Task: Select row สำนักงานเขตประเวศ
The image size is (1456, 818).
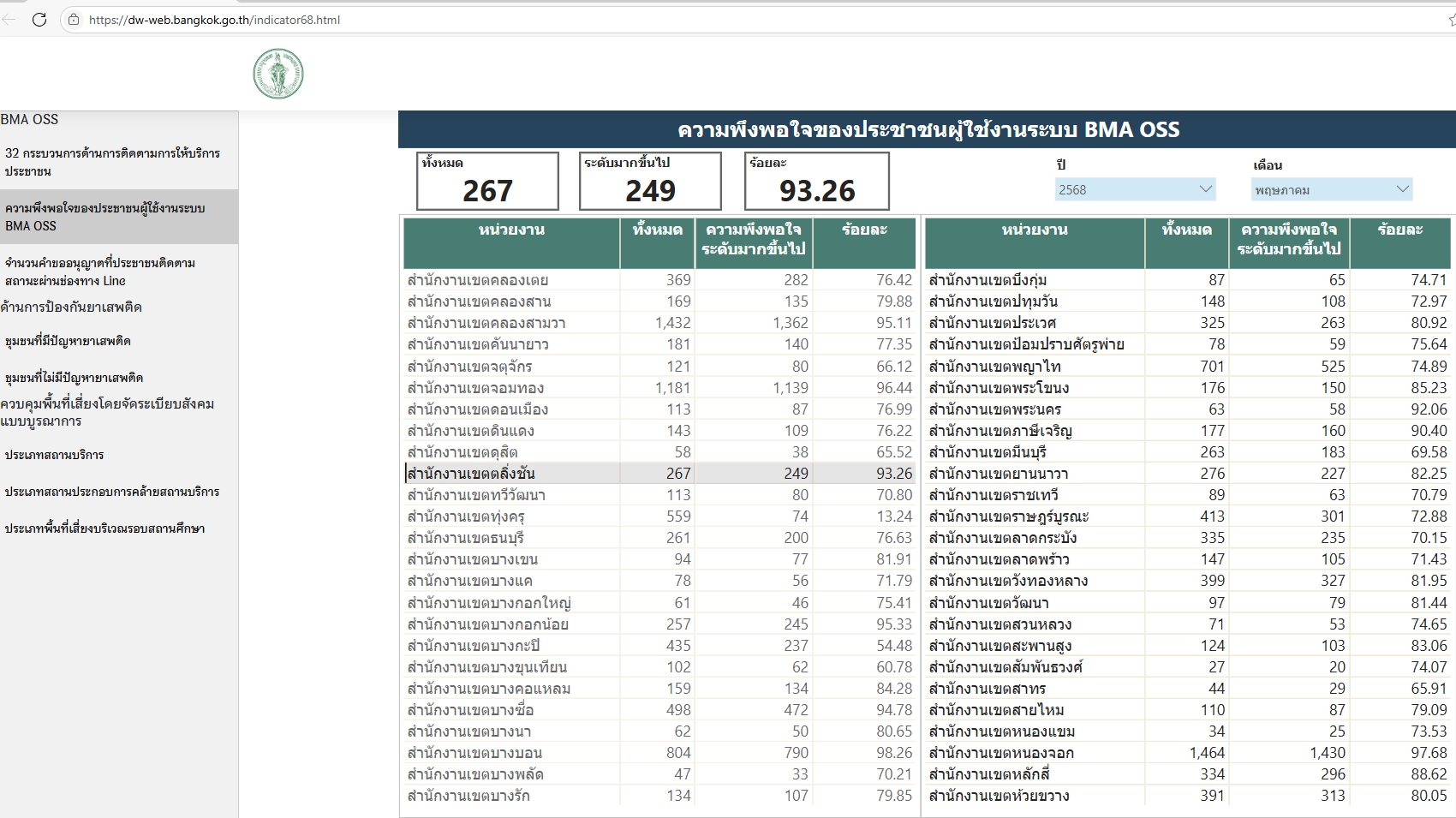Action: pos(1188,323)
